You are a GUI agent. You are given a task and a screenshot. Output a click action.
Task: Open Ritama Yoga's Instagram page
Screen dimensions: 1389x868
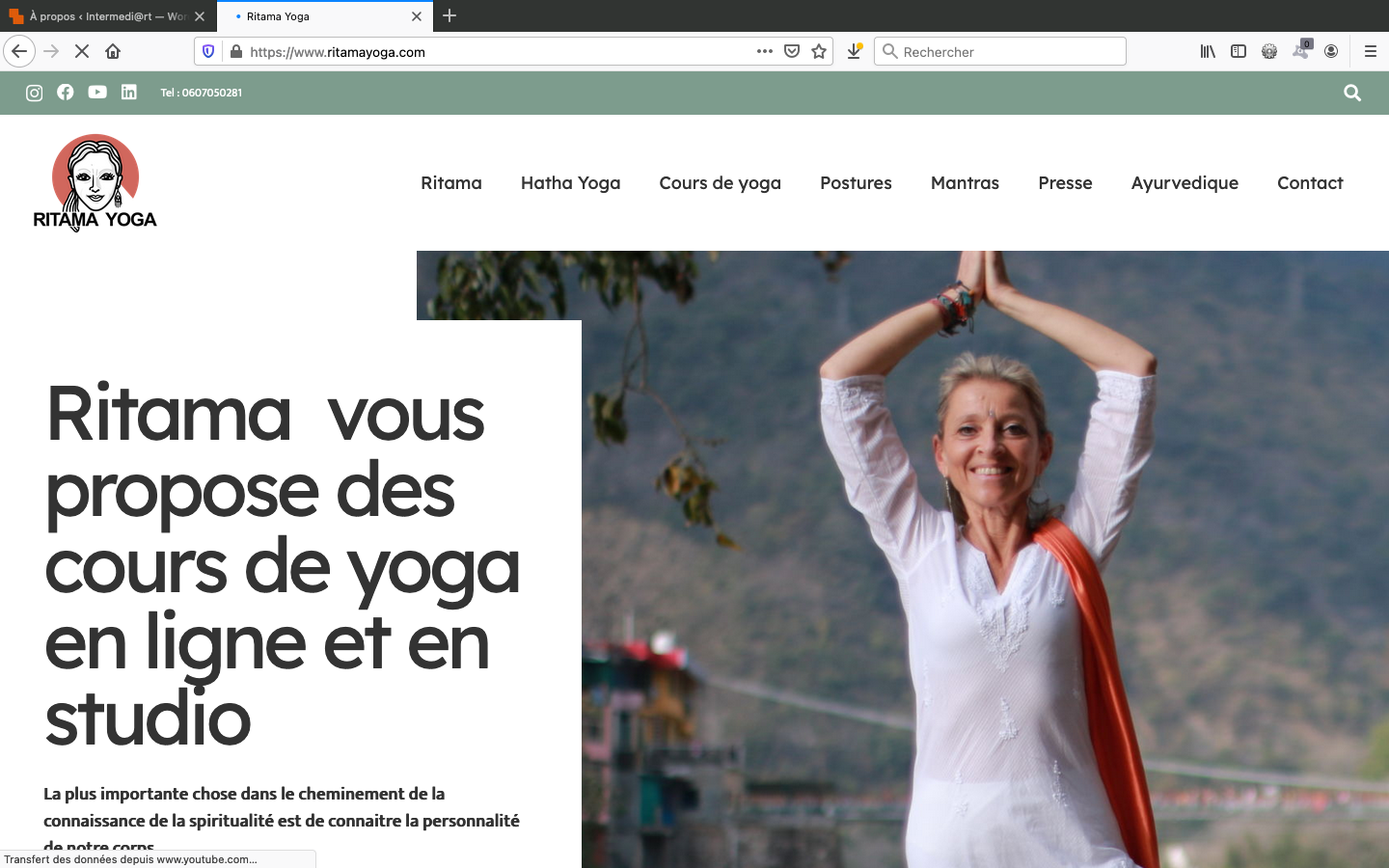(34, 92)
